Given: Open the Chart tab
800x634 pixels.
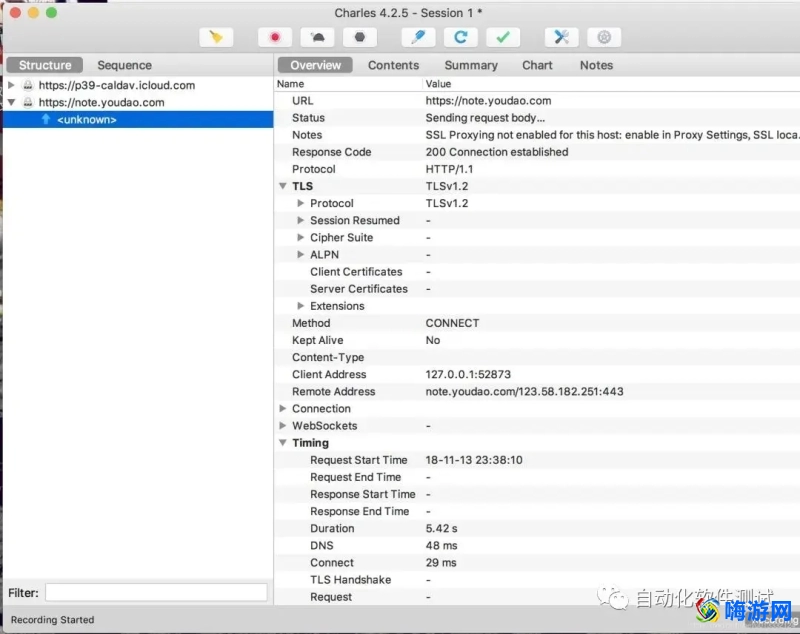Looking at the screenshot, I should pos(537,65).
